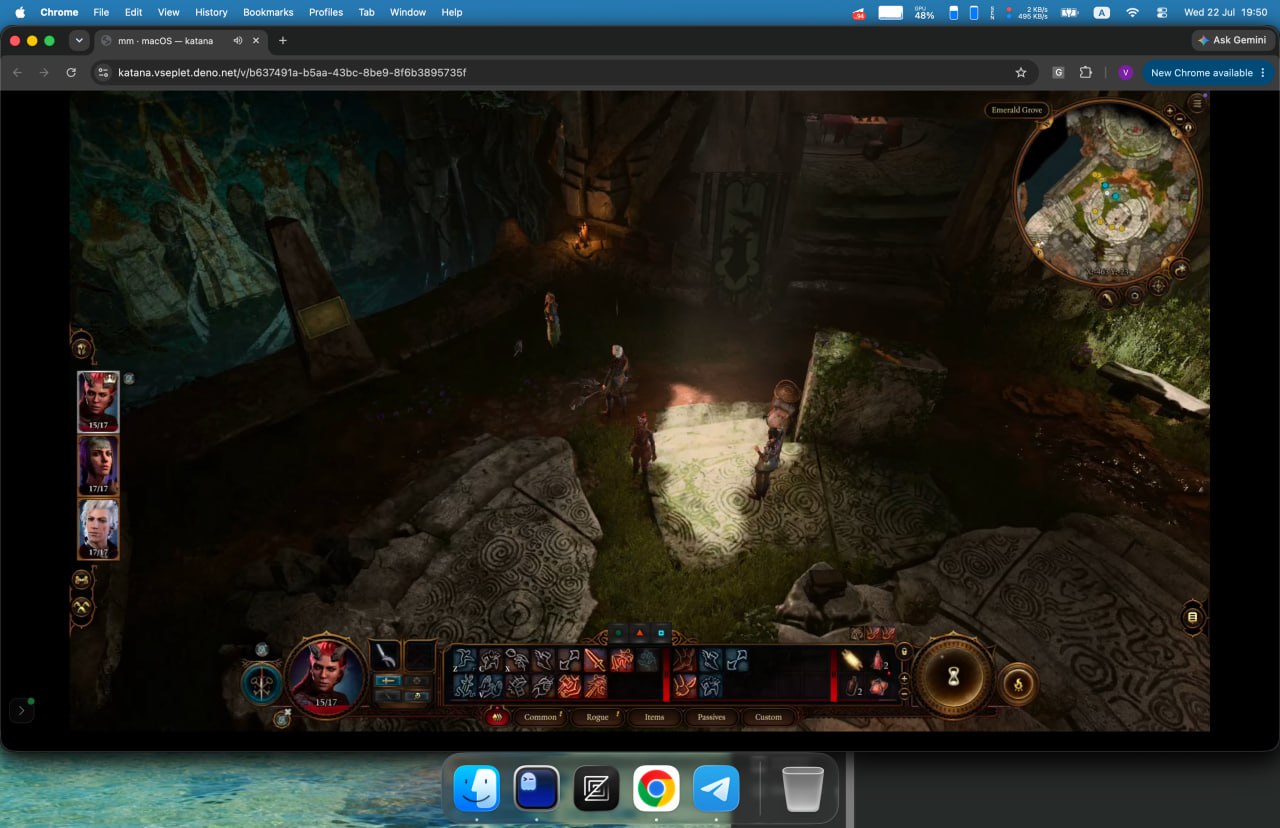Toggle the hotbar lock icon
Viewport: 1280px width, 828px height.
904,651
